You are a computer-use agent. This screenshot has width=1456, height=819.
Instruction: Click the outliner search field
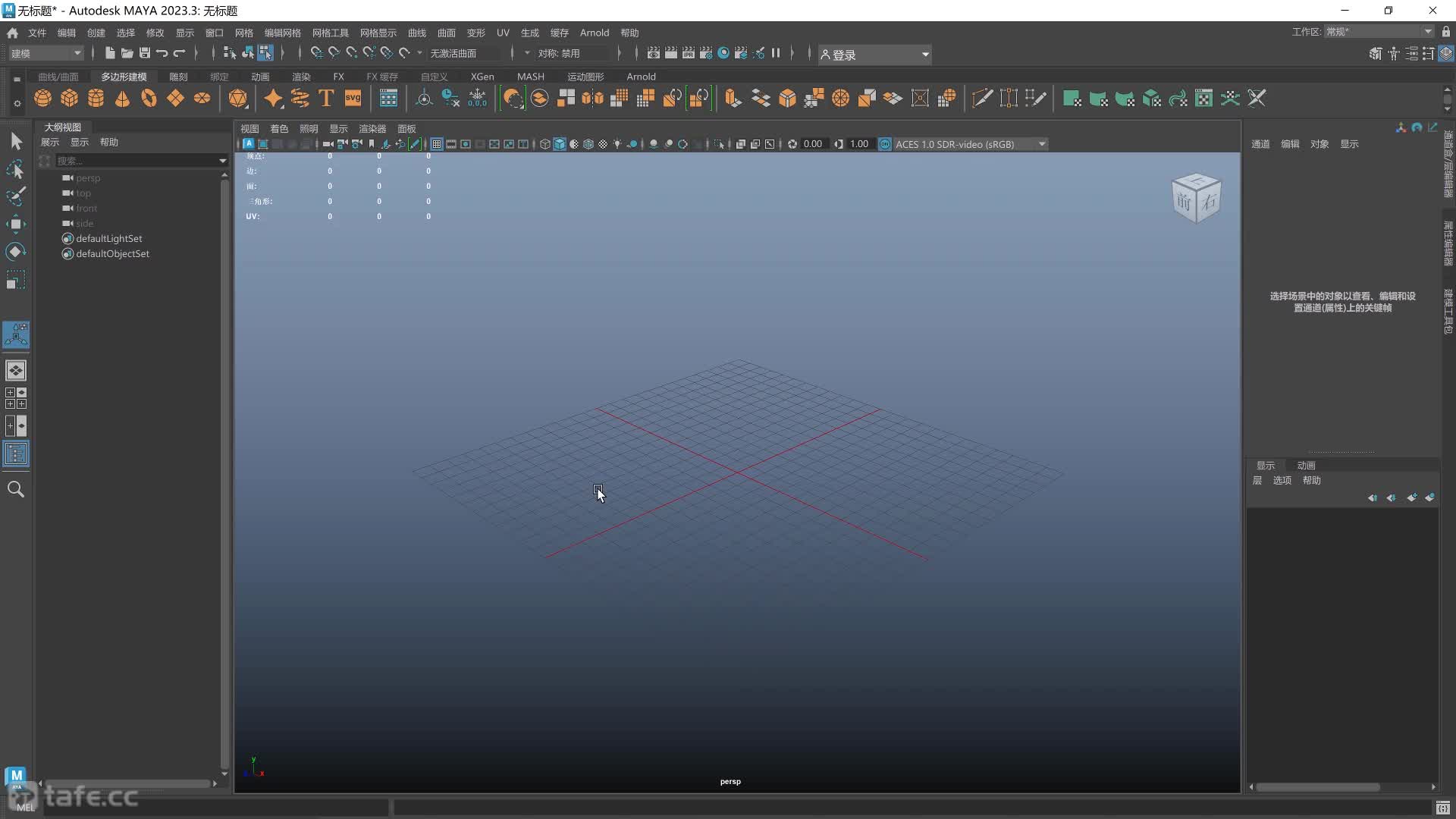(136, 161)
